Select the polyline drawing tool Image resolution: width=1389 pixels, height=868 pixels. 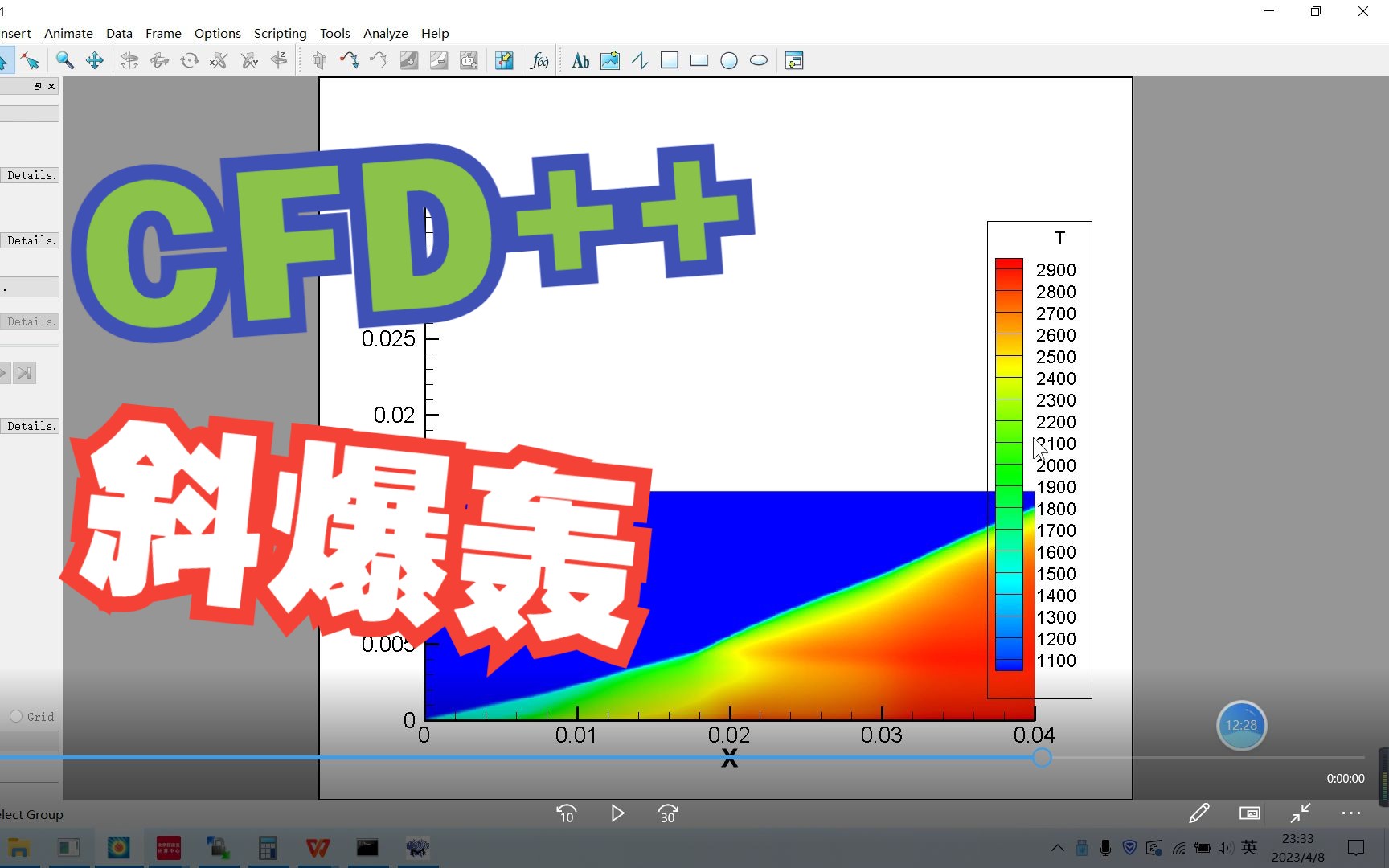tap(639, 60)
